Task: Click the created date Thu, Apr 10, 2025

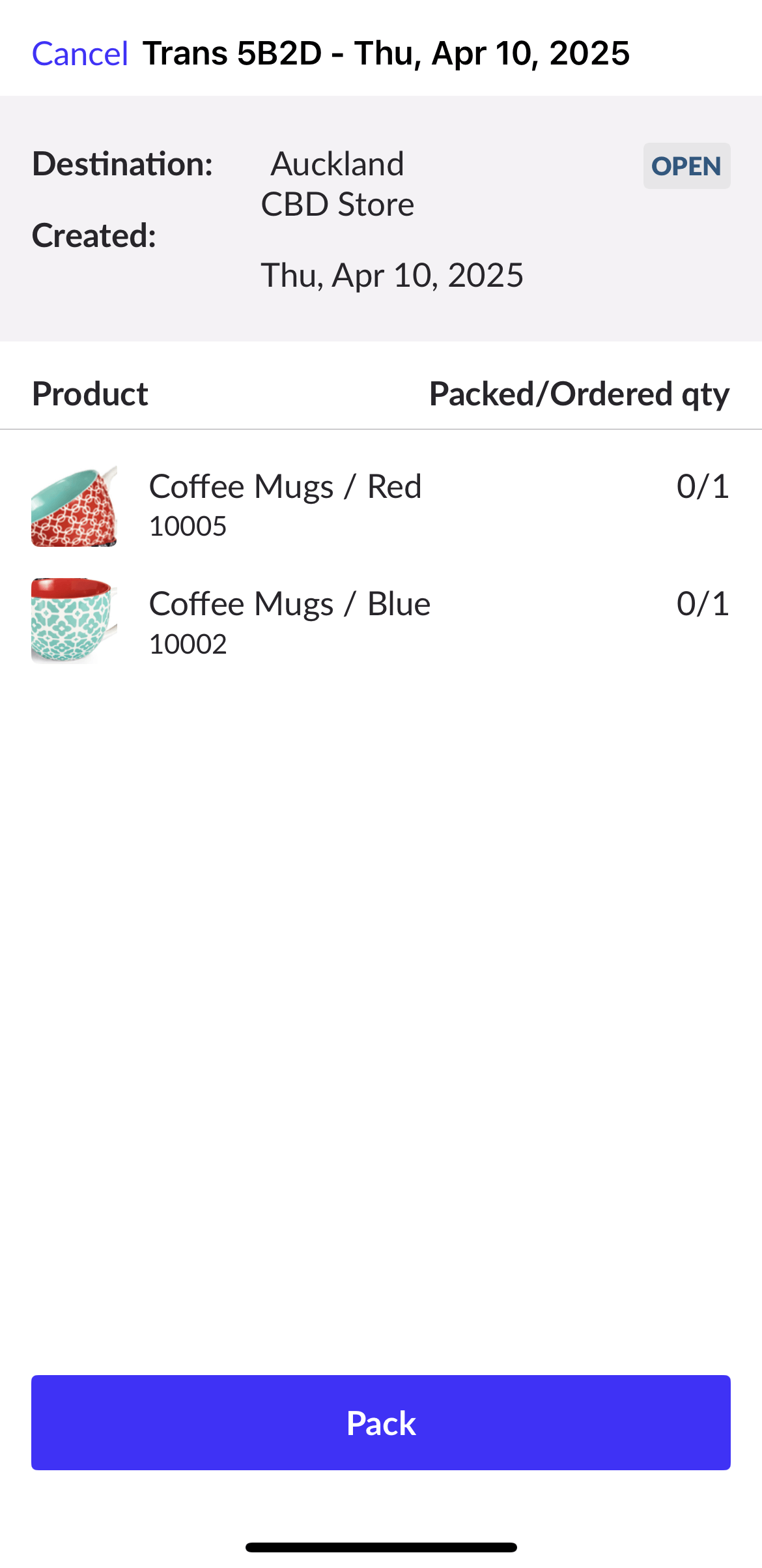Action: point(392,275)
